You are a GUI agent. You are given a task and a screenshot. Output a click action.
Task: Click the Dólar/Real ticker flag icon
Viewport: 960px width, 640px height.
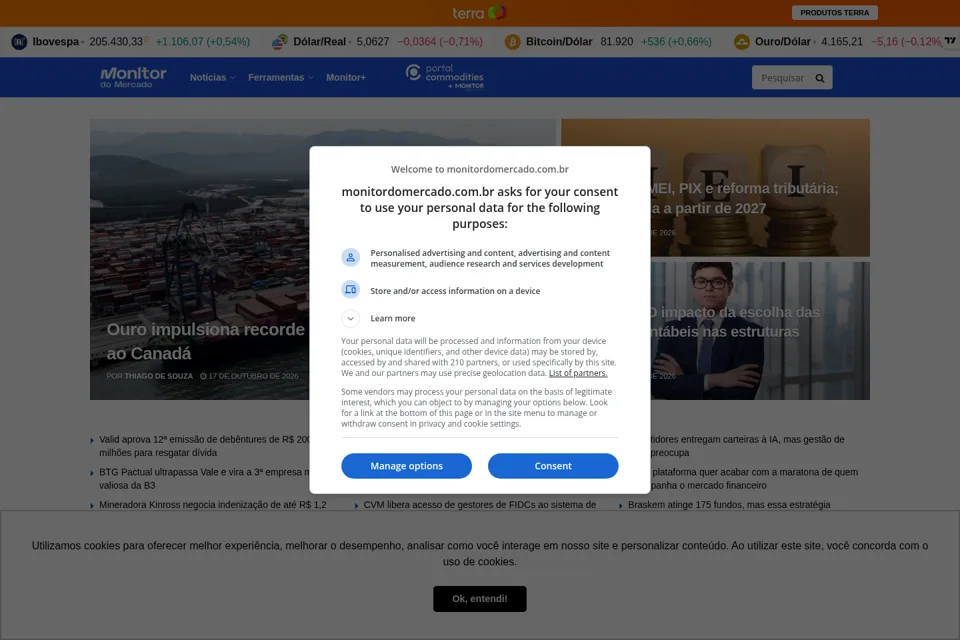(279, 42)
